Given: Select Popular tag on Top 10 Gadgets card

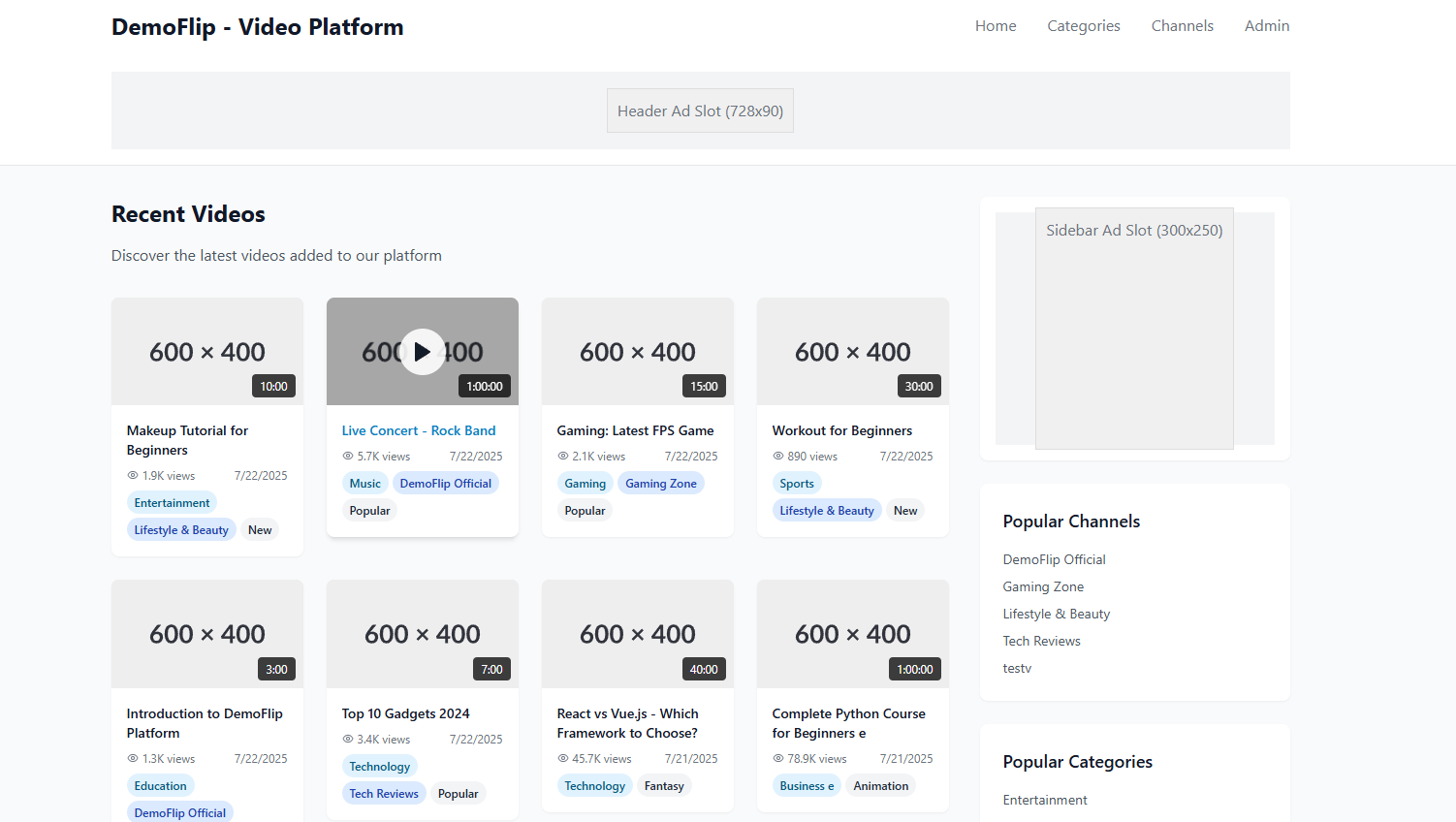Looking at the screenshot, I should [x=458, y=794].
